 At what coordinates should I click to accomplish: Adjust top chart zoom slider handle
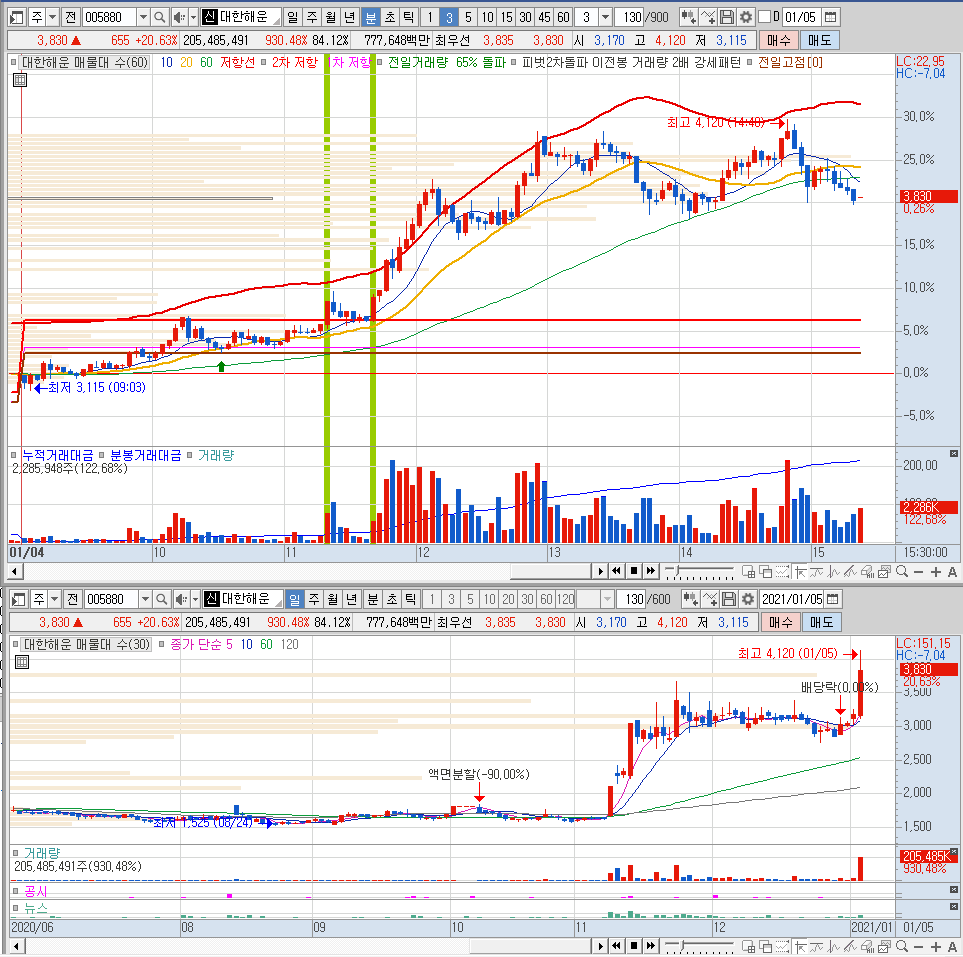(x=677, y=571)
